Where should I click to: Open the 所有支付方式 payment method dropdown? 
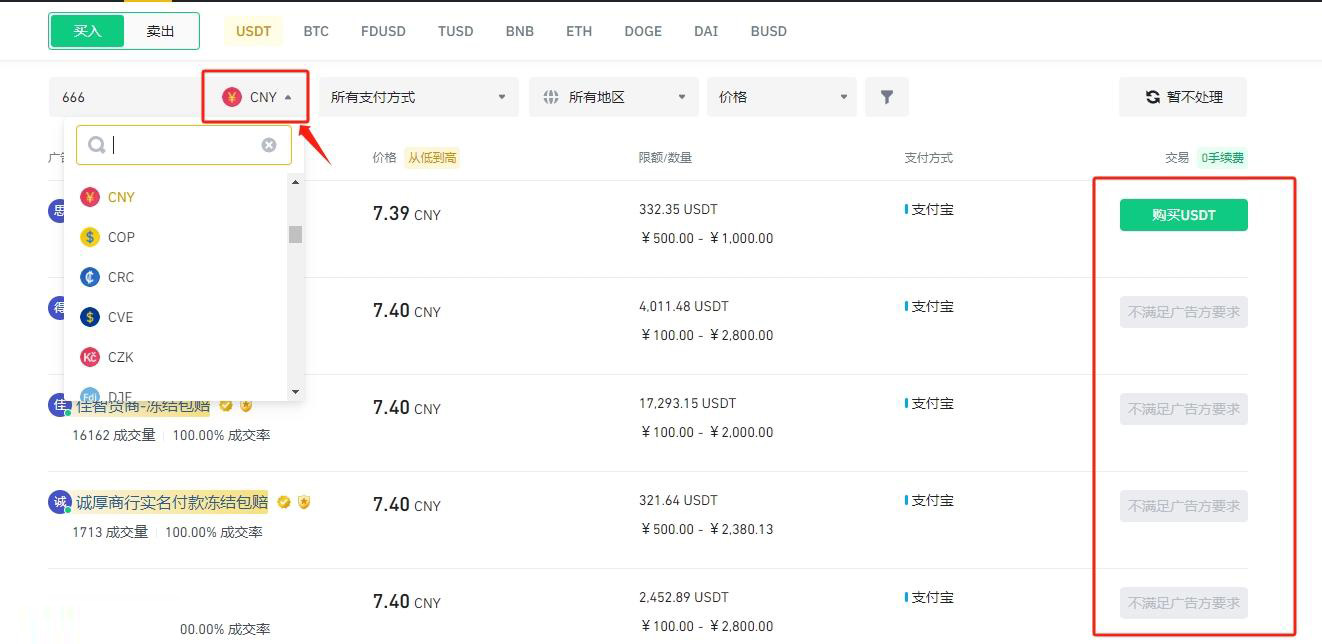tap(415, 96)
